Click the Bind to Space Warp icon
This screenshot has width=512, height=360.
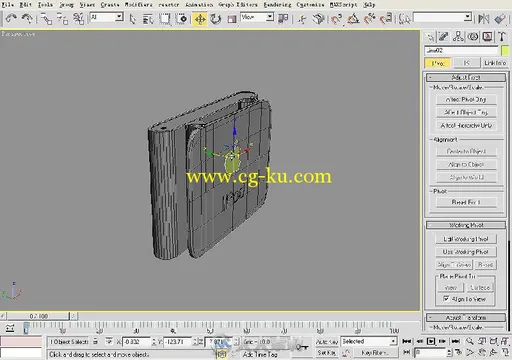tap(78, 19)
